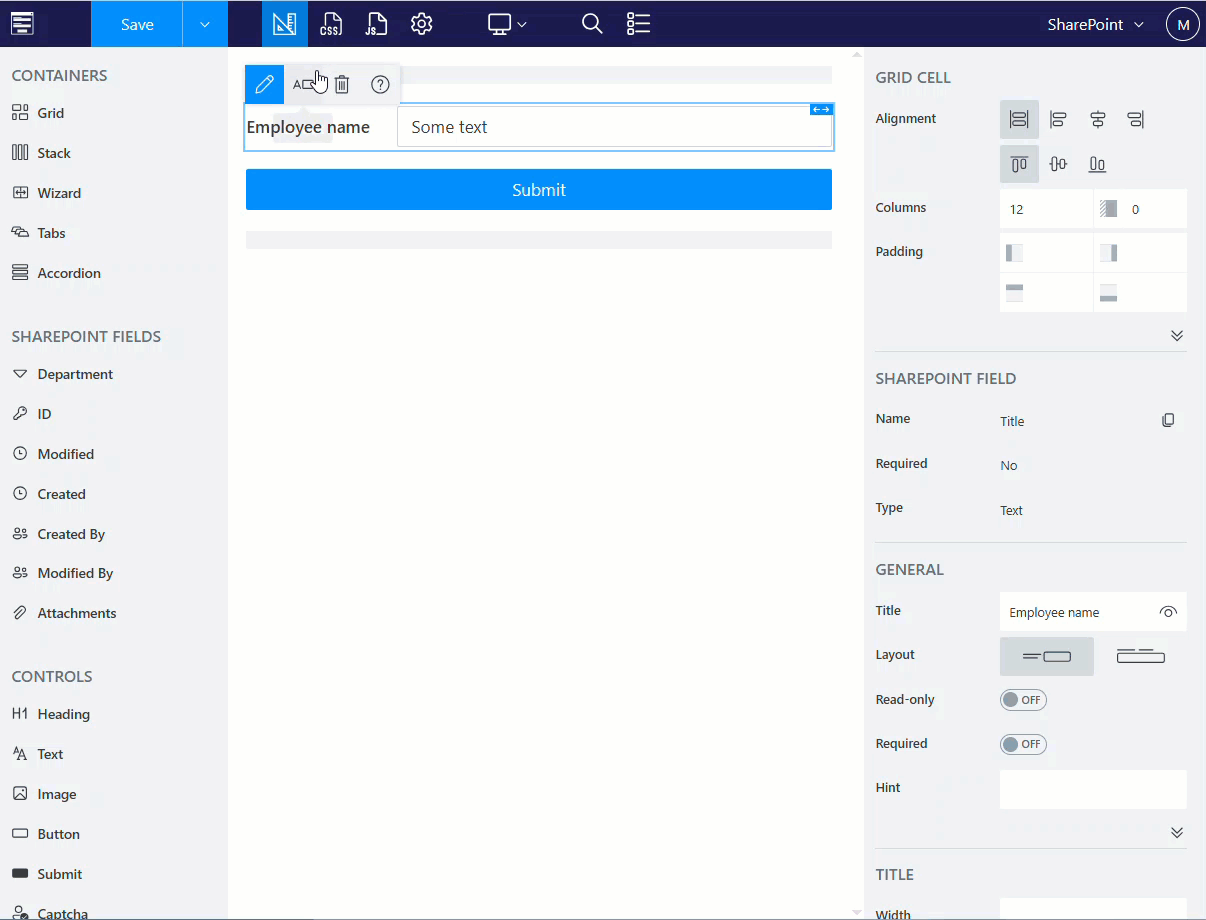The width and height of the screenshot is (1206, 920).
Task: Click the Employee name text field
Action: click(614, 127)
